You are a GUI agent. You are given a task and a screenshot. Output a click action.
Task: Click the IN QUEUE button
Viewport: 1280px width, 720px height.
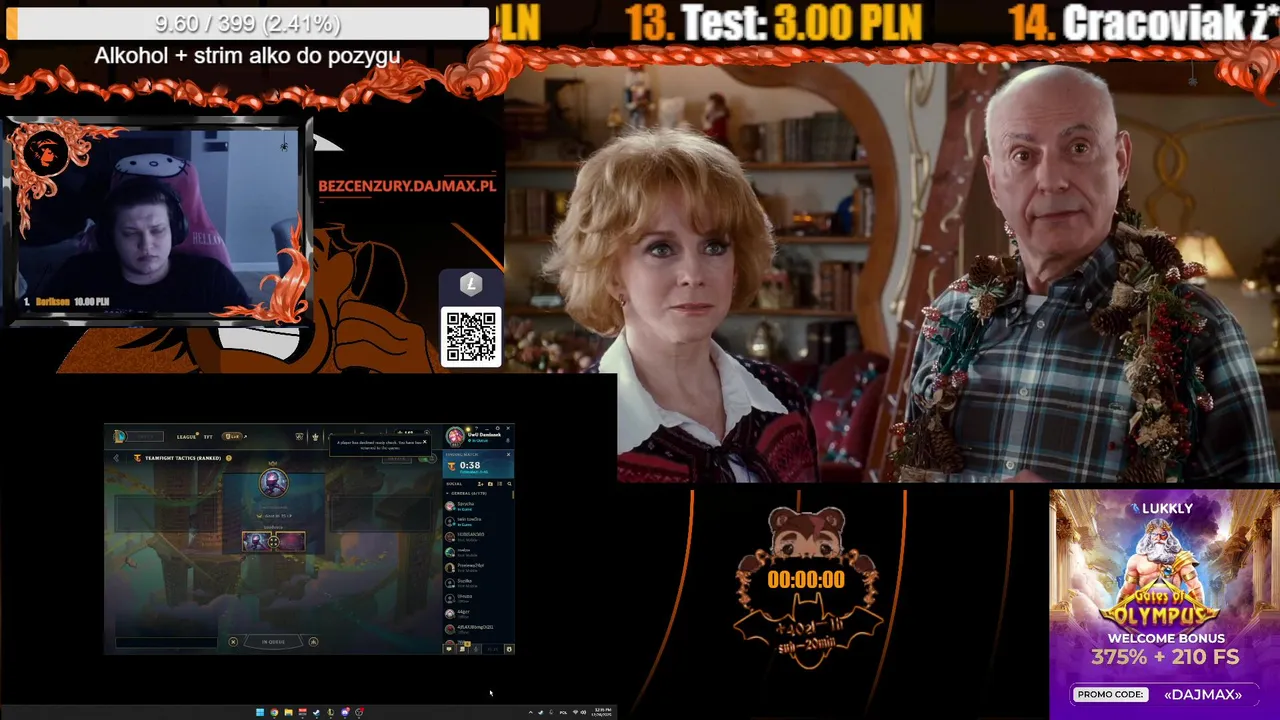(x=273, y=642)
